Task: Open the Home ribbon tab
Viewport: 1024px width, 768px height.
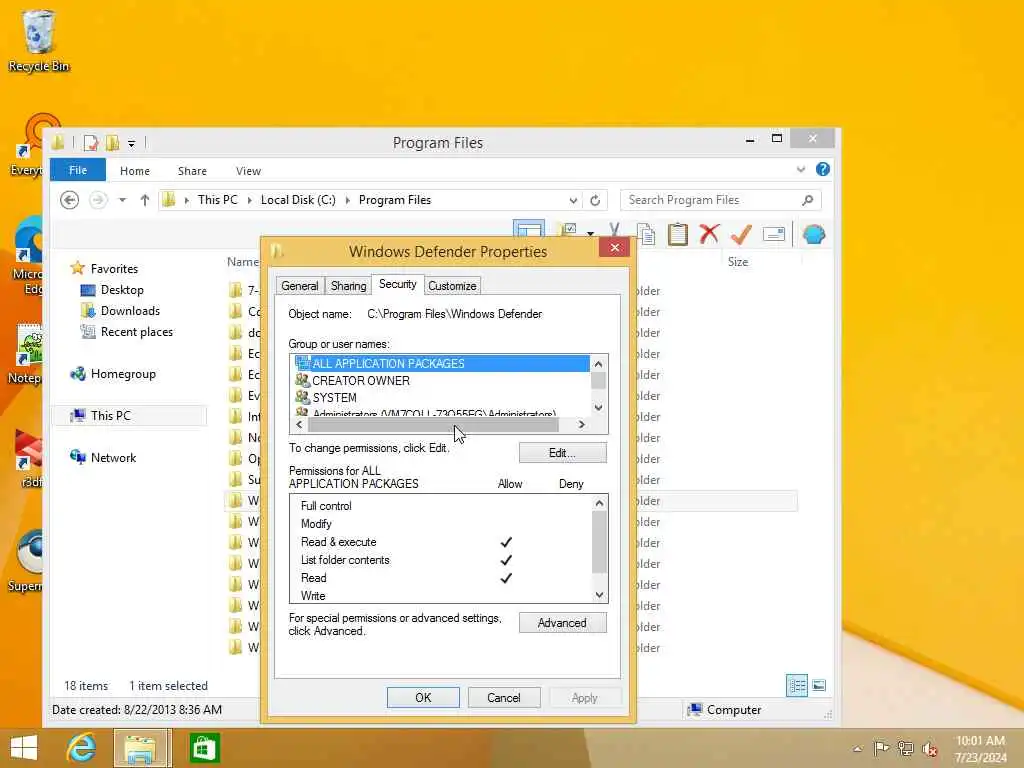Action: (x=135, y=170)
